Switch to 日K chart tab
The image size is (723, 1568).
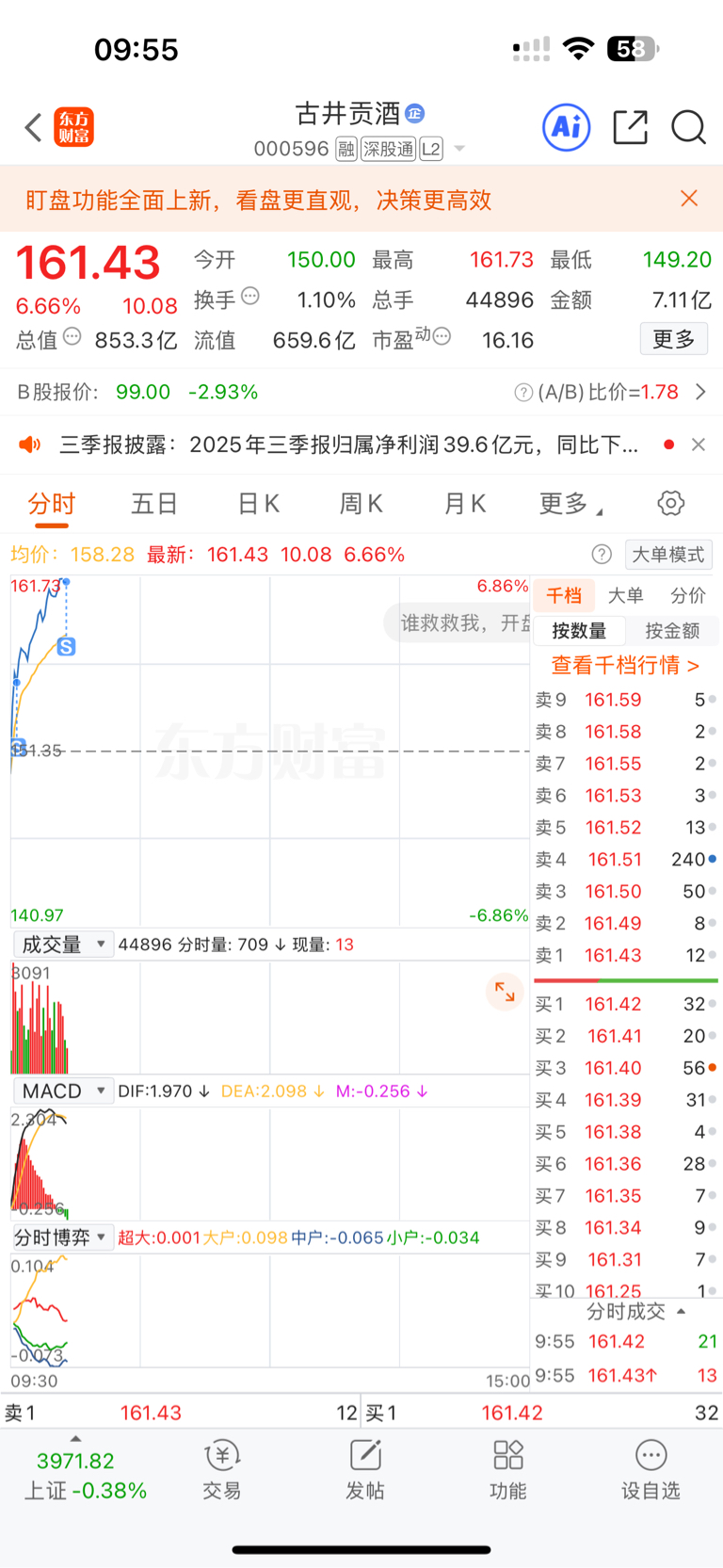tap(258, 504)
